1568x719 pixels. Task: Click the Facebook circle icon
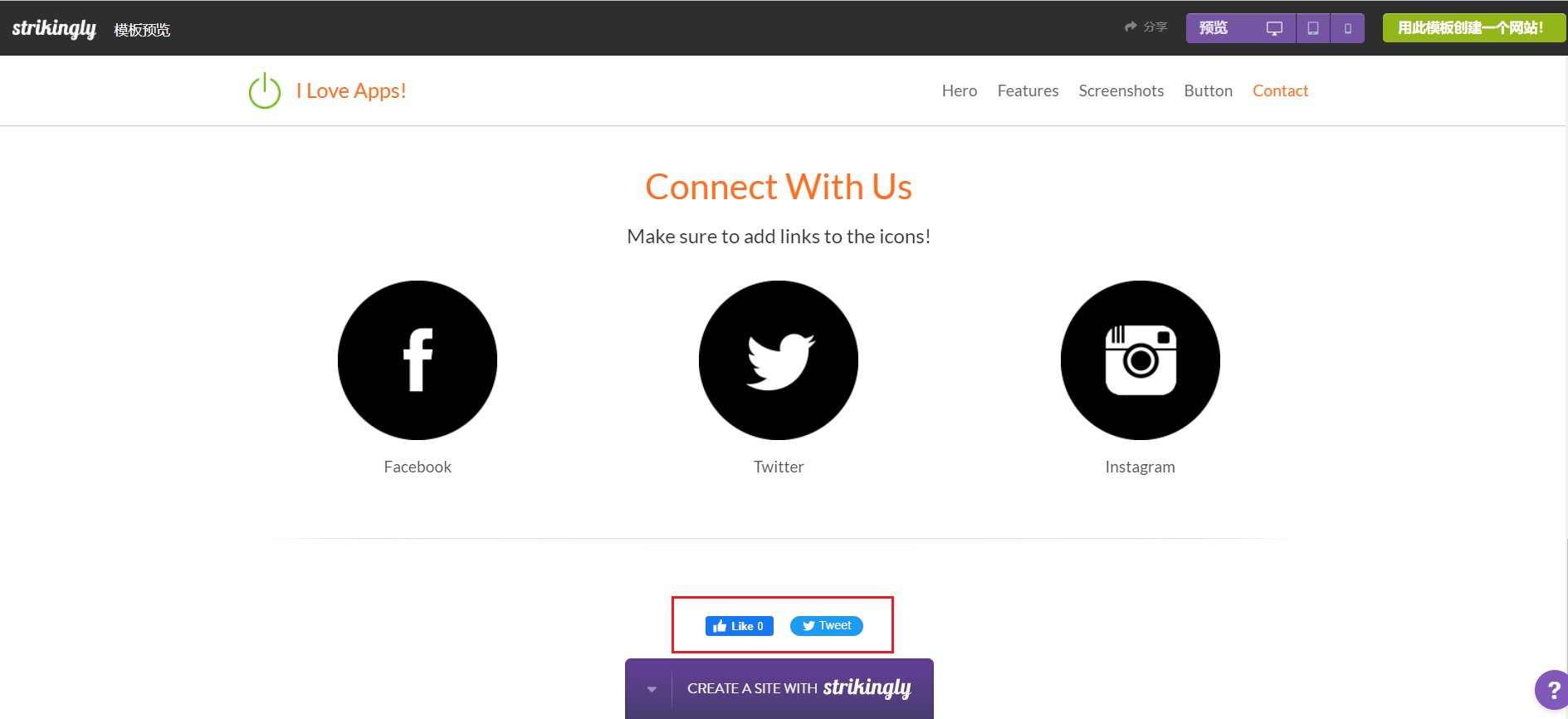click(x=418, y=360)
